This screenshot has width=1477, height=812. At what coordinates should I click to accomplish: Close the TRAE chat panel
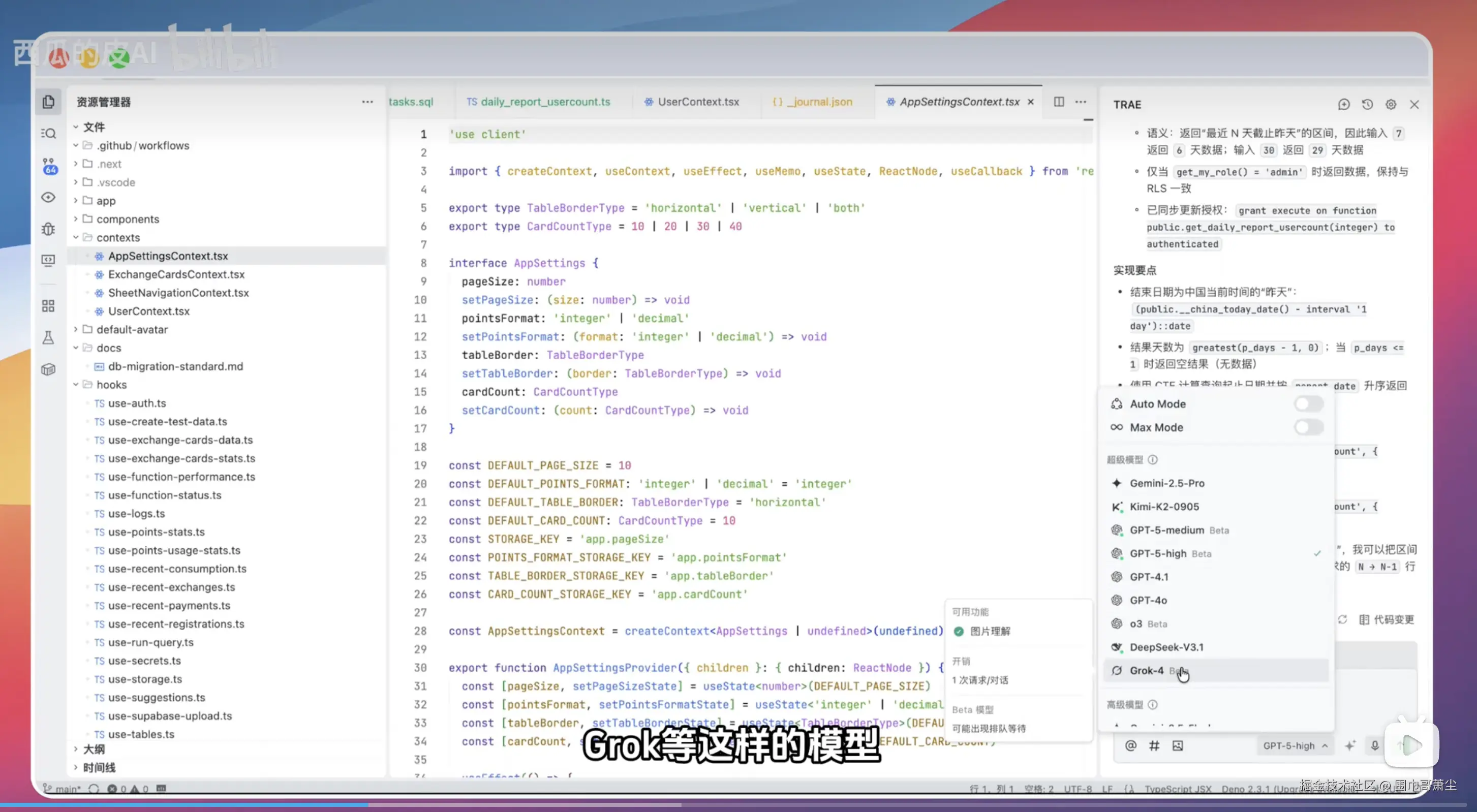pos(1414,104)
